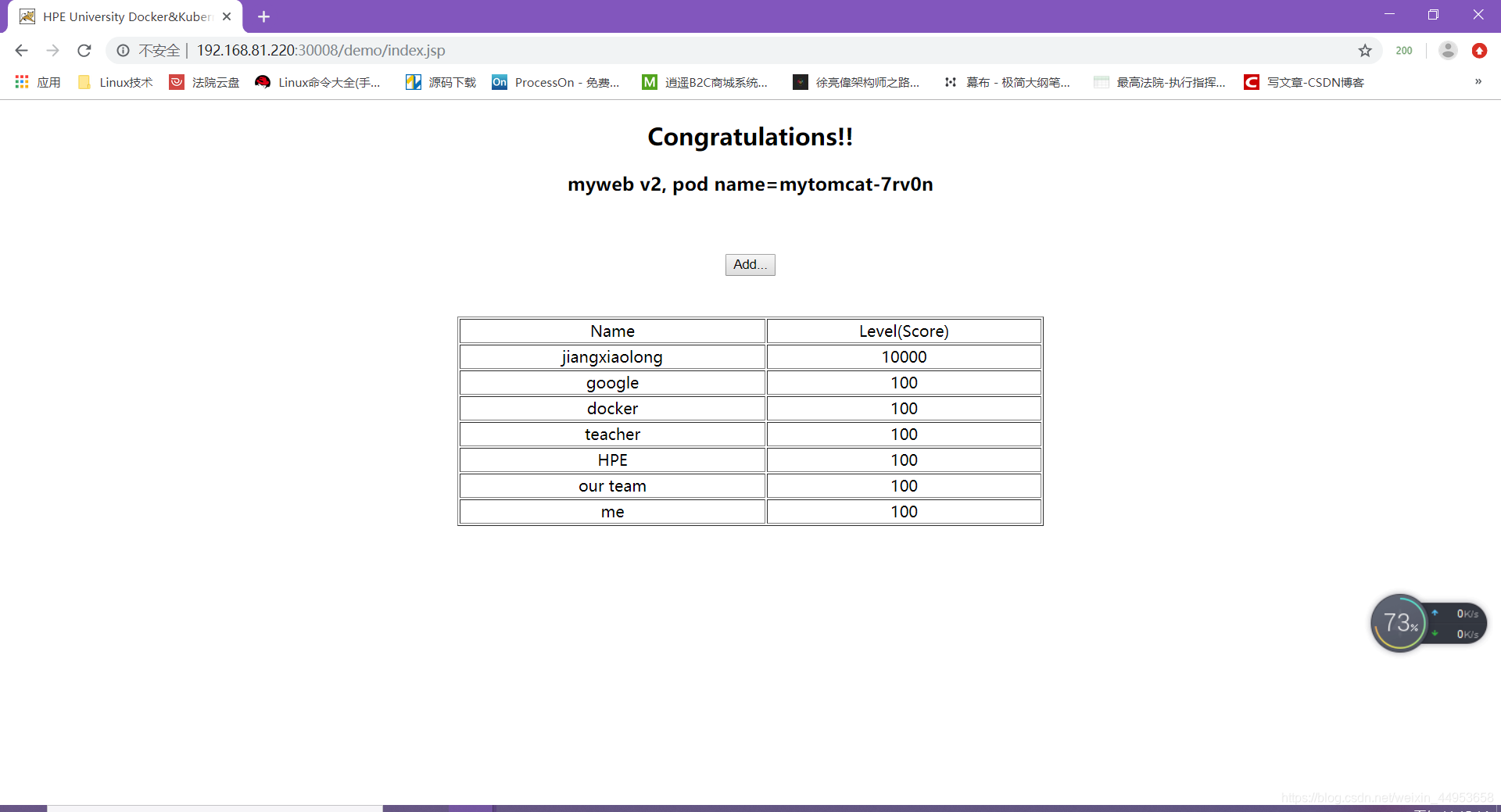
Task: Open the 写文章-CSDN博客 bookmark
Action: (x=1304, y=82)
